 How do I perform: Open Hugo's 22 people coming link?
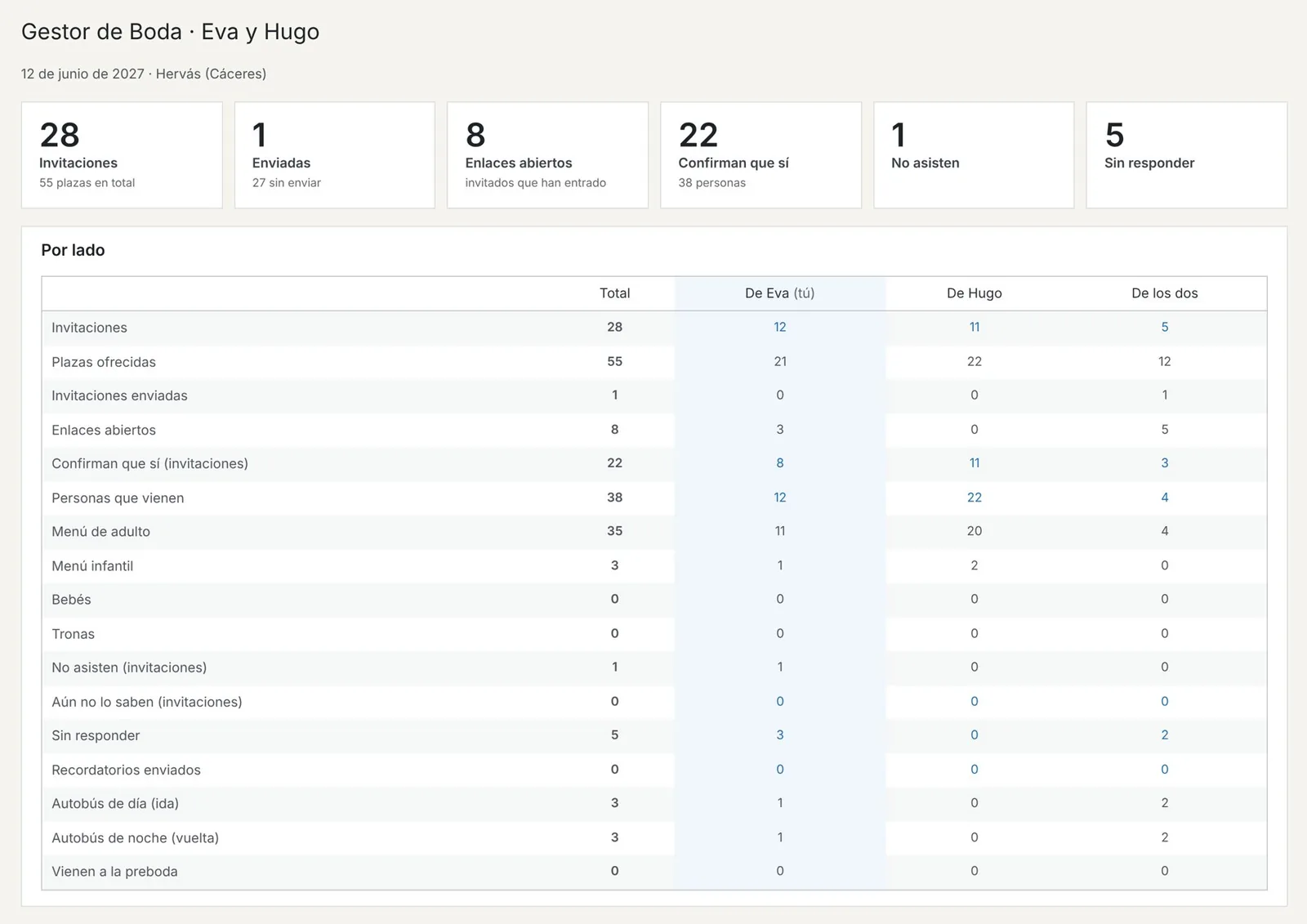pyautogui.click(x=975, y=498)
